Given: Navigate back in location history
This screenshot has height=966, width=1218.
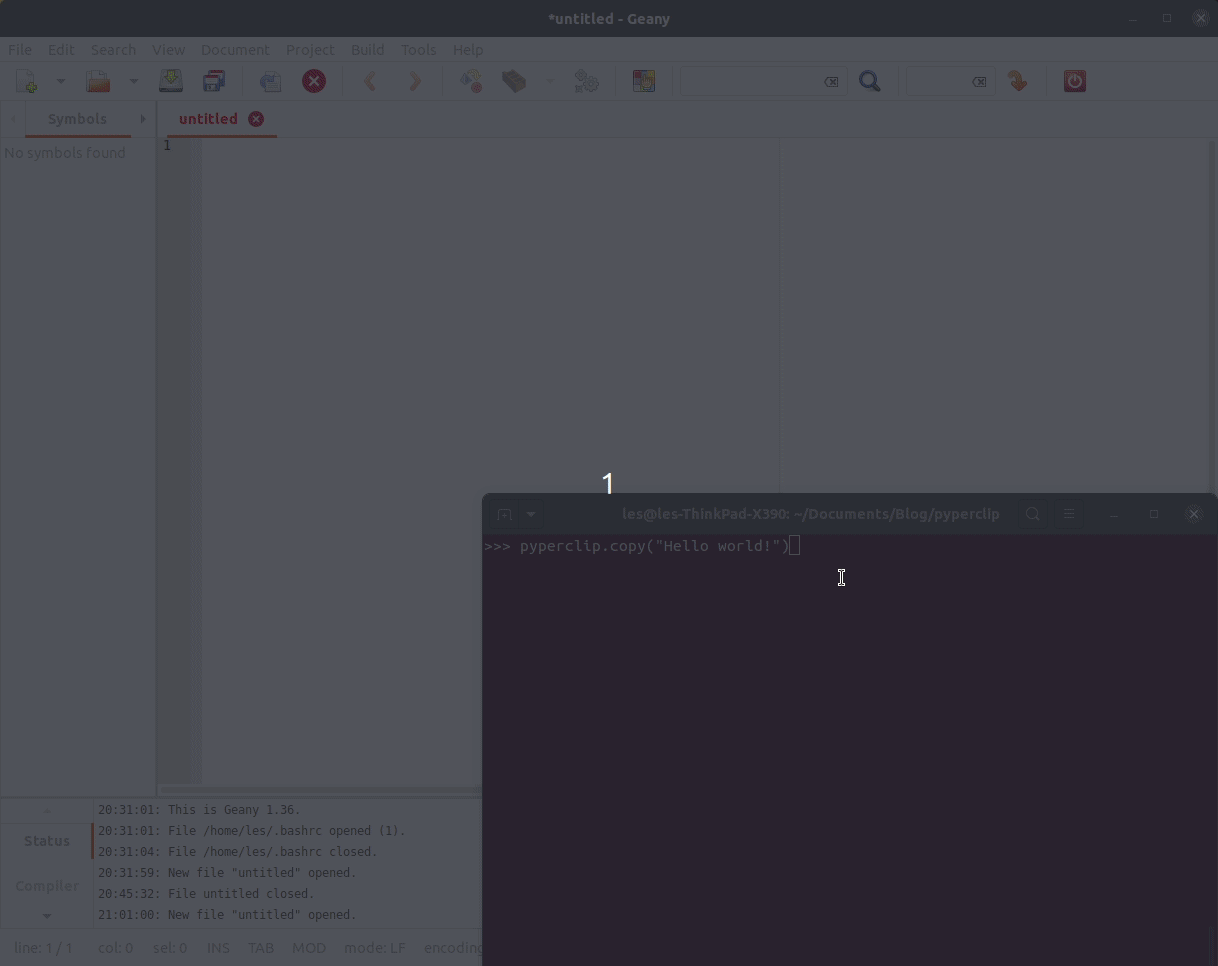Looking at the screenshot, I should (371, 81).
